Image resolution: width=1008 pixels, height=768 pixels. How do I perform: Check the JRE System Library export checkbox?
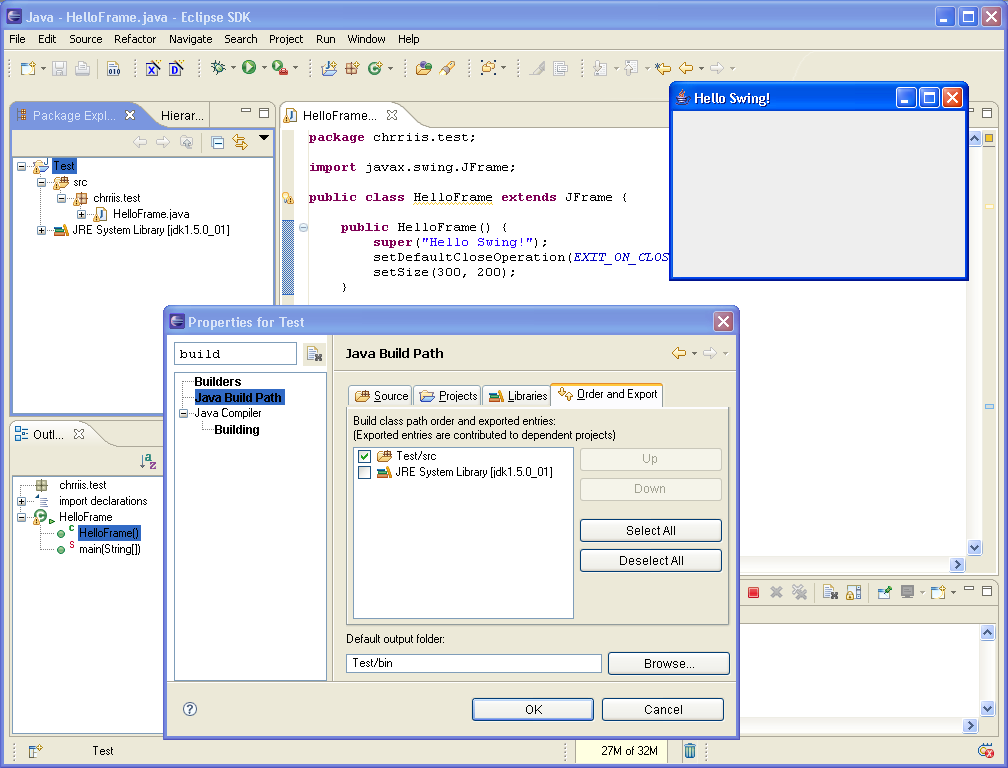(364, 472)
